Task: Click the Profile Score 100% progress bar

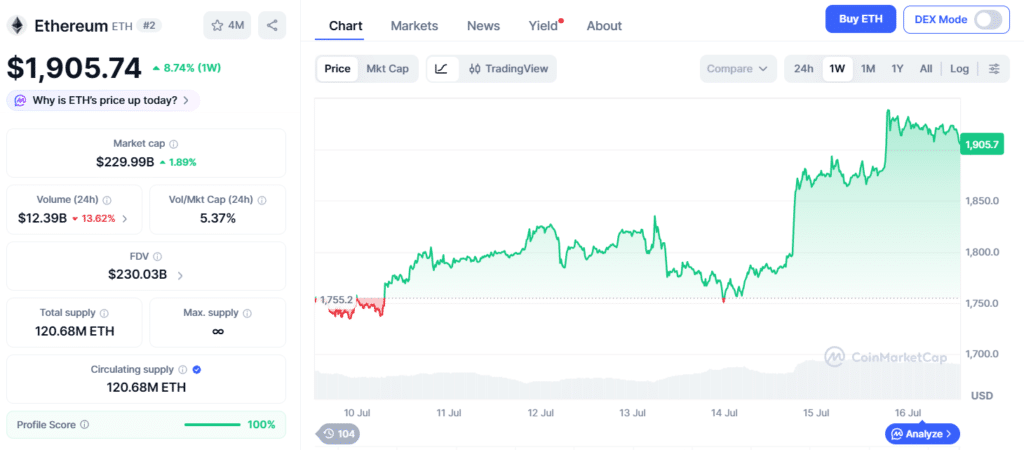Action: pyautogui.click(x=212, y=425)
